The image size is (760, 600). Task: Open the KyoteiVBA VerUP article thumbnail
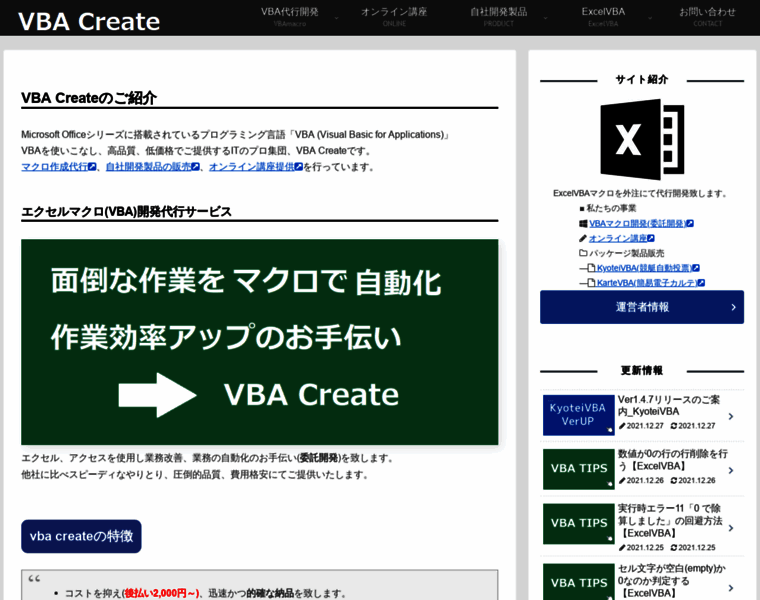click(x=578, y=415)
